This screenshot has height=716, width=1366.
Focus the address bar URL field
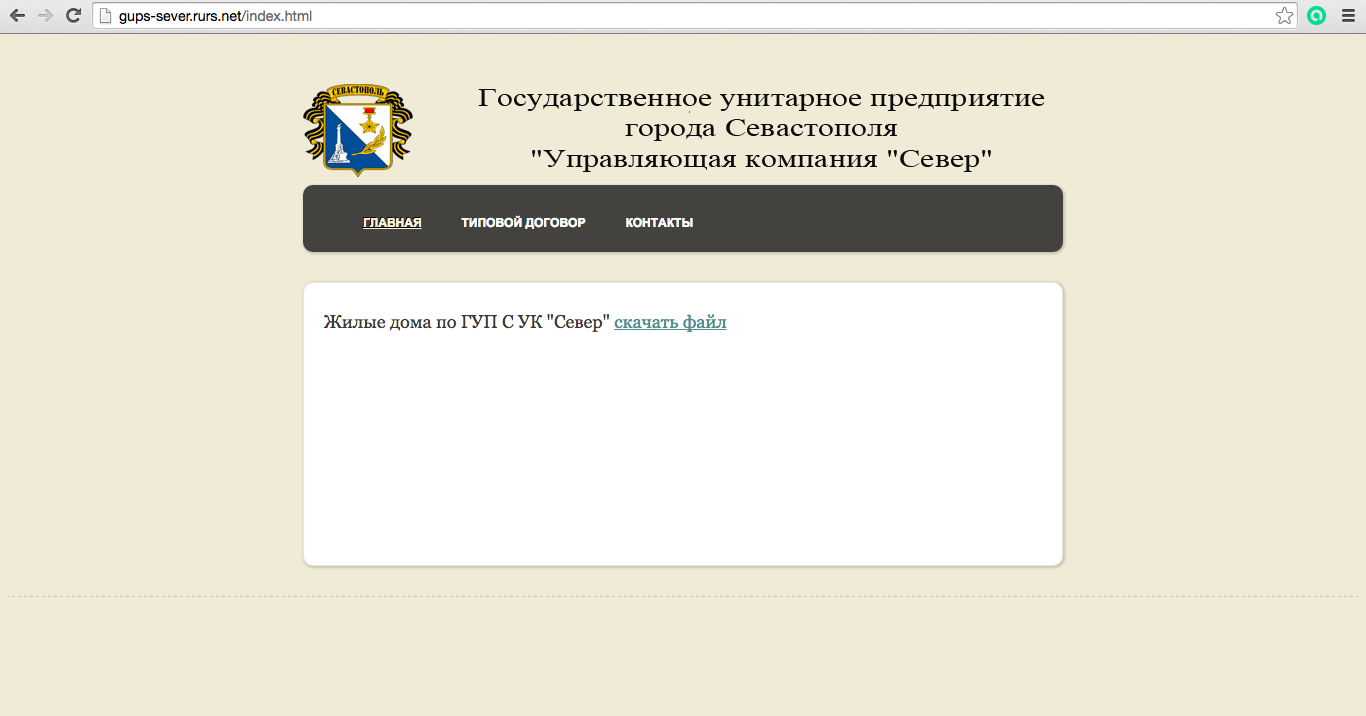click(x=695, y=15)
